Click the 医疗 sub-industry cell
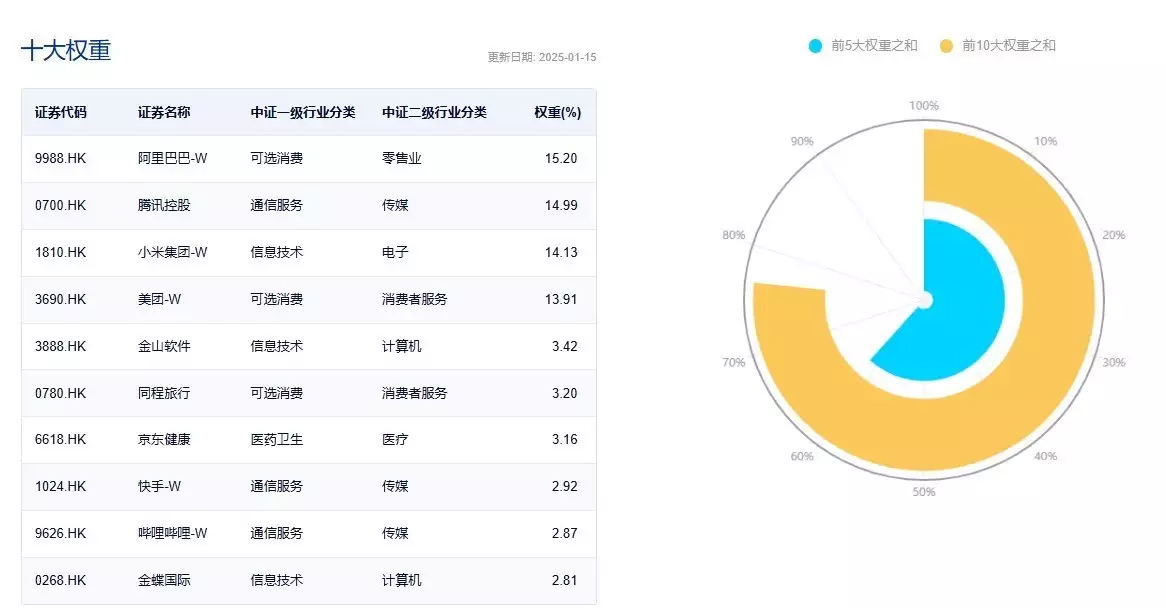1166x608 pixels. pyautogui.click(x=395, y=439)
